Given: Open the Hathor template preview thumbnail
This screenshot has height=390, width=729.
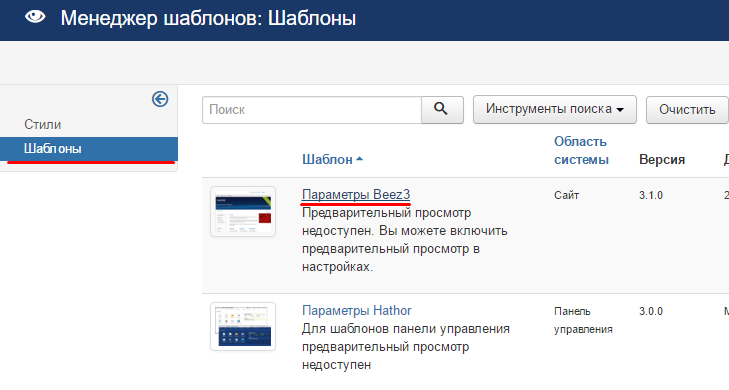Looking at the screenshot, I should click(x=243, y=326).
